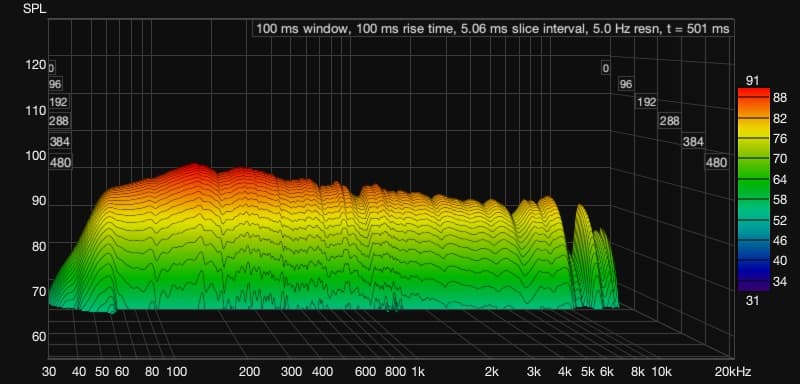800x384 pixels.
Task: Click the 30 Hz frequency axis label
Action: pyautogui.click(x=49, y=371)
